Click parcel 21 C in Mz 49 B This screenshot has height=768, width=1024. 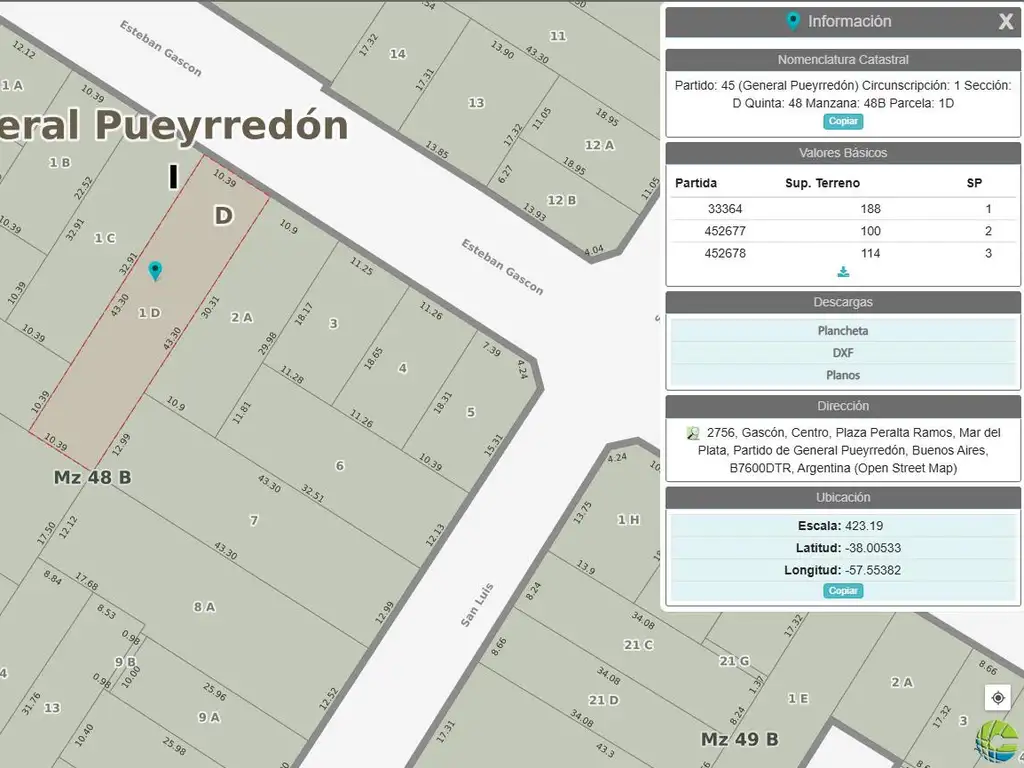click(638, 645)
